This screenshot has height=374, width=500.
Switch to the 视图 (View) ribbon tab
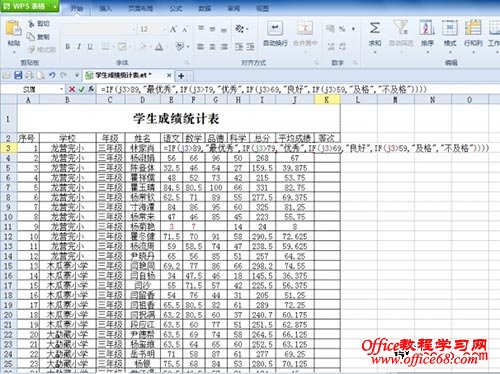pyautogui.click(x=262, y=8)
